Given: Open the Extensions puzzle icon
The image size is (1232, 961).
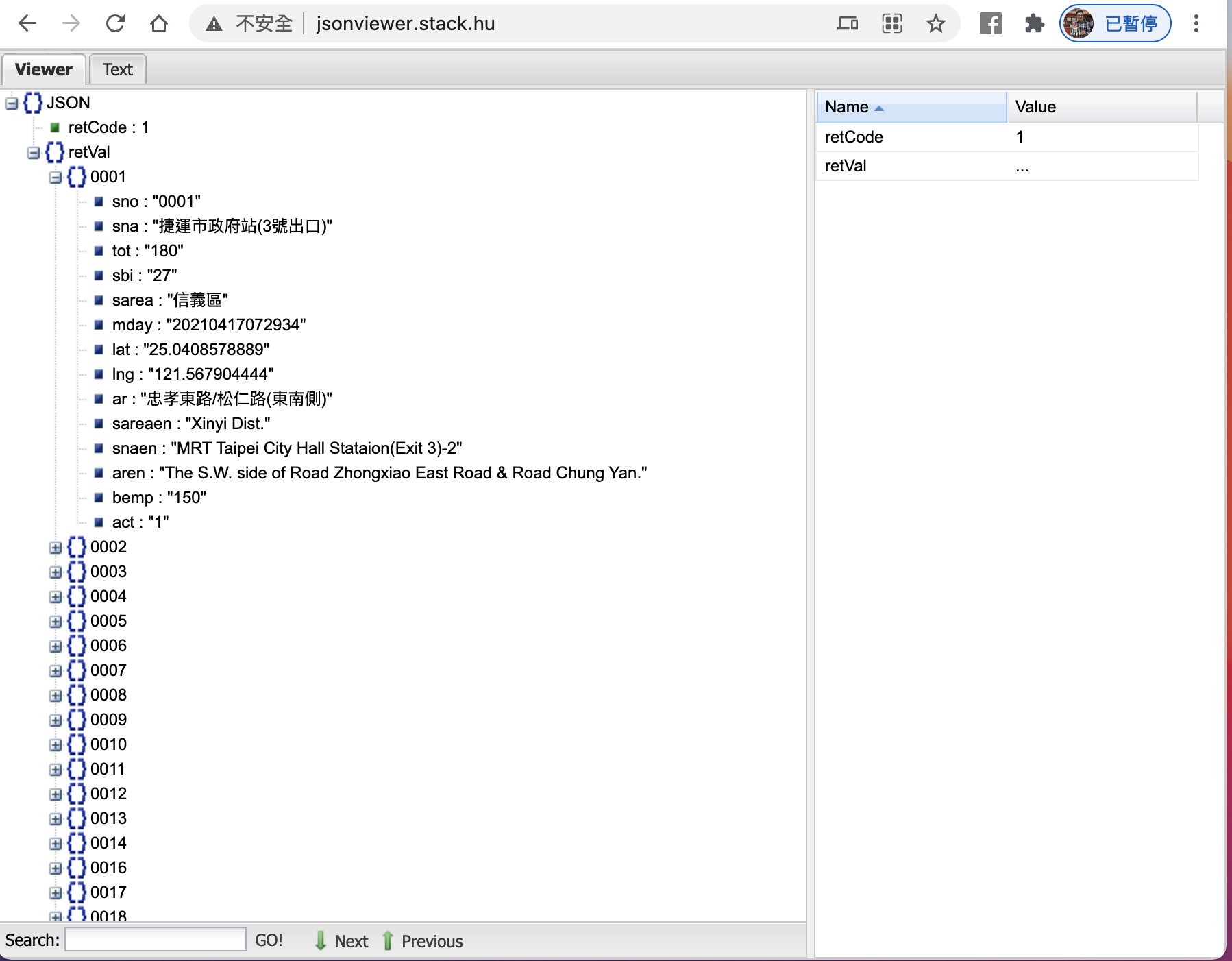Looking at the screenshot, I should click(1034, 24).
